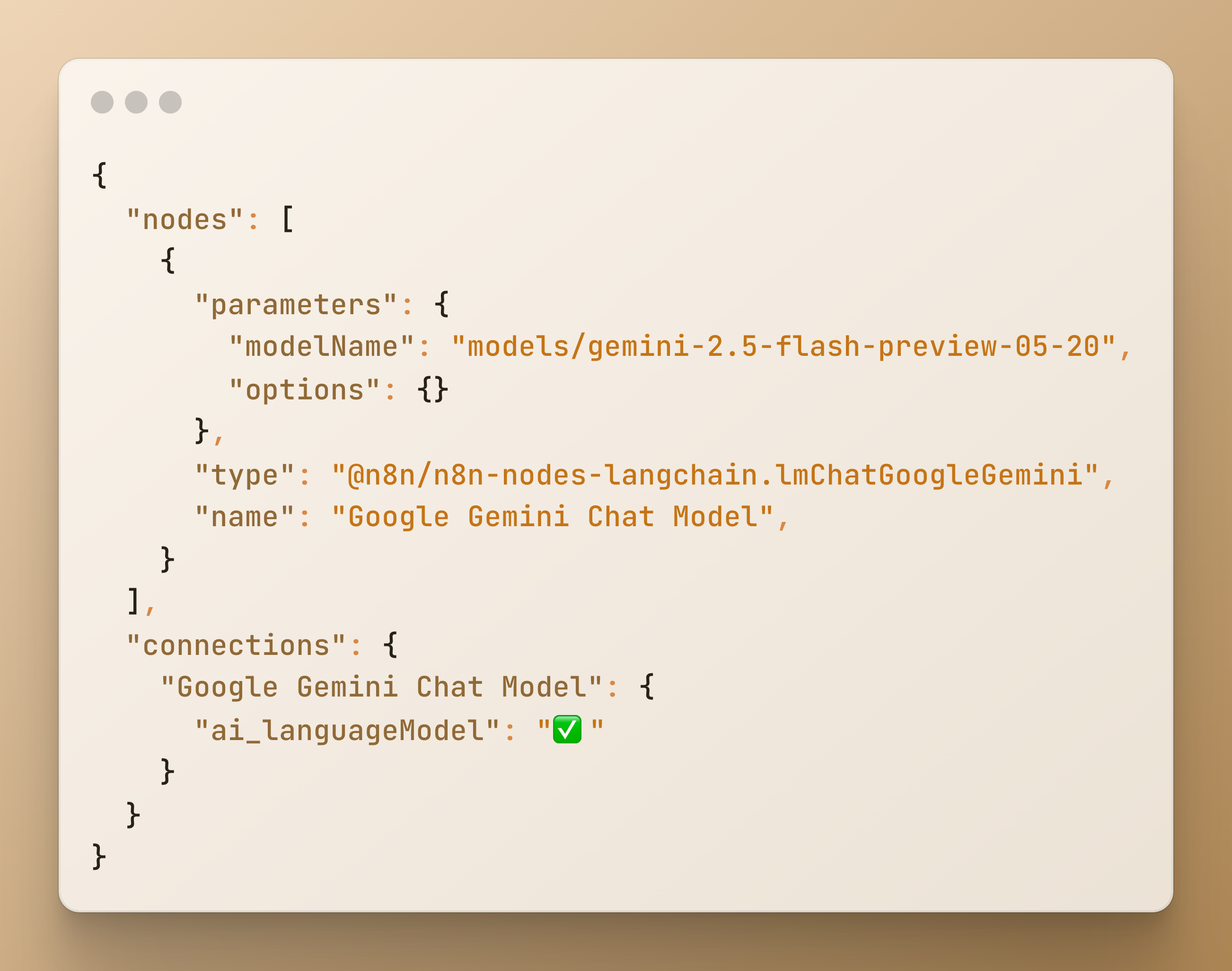The width and height of the screenshot is (1232, 971).
Task: Click the "nodes" key
Action: [x=185, y=220]
